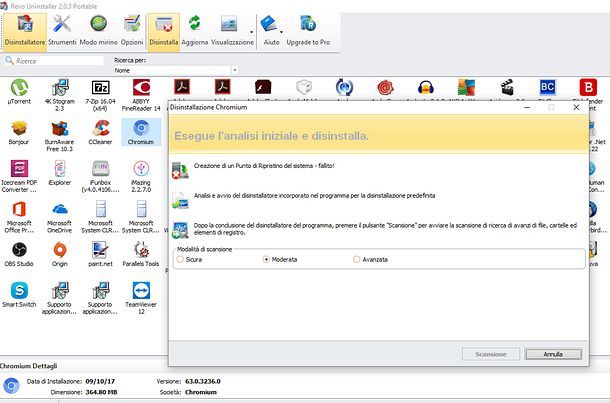Click the leftover scan step icon
The height and width of the screenshot is (403, 610).
pyautogui.click(x=181, y=230)
